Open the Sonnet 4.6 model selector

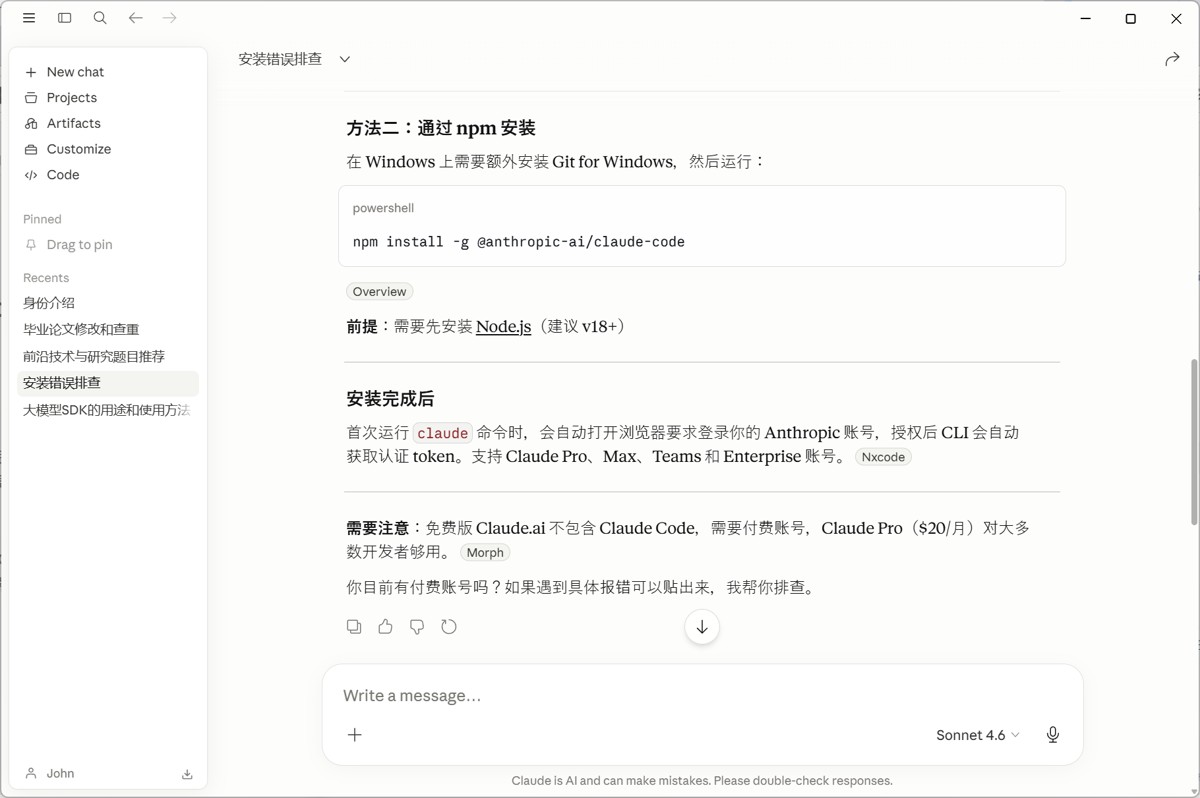tap(977, 735)
